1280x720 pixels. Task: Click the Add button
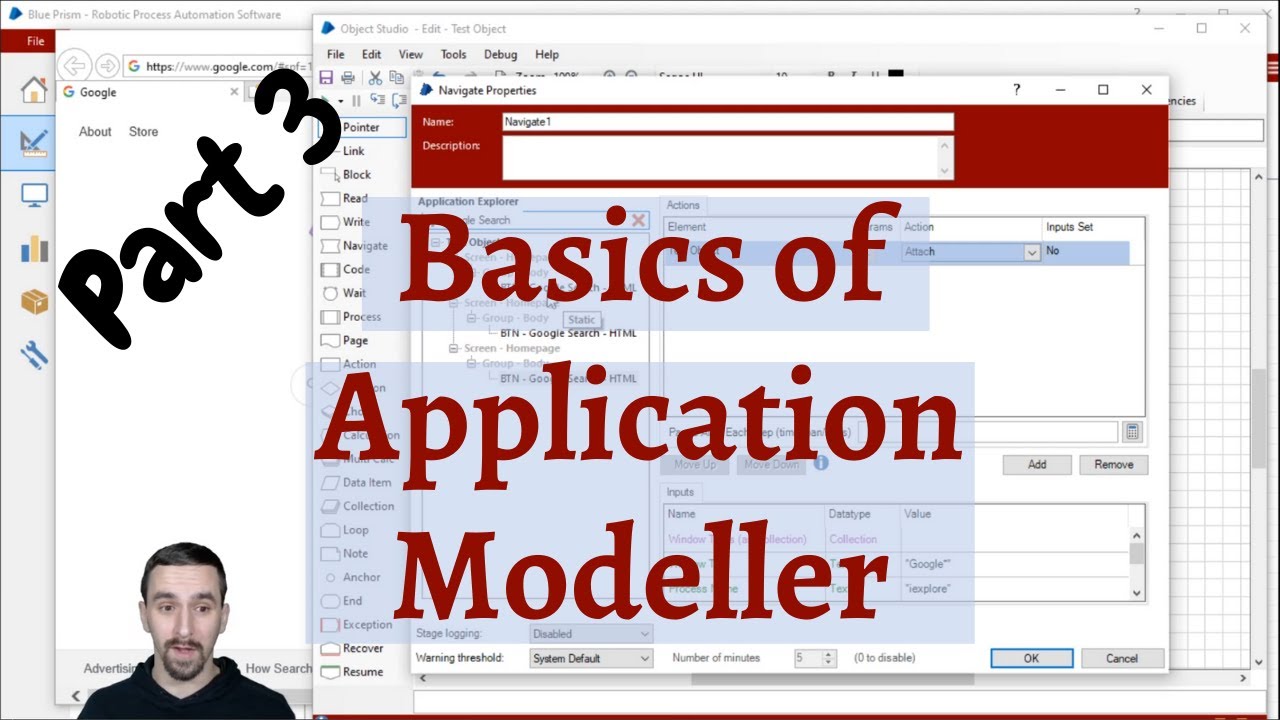tap(1037, 464)
